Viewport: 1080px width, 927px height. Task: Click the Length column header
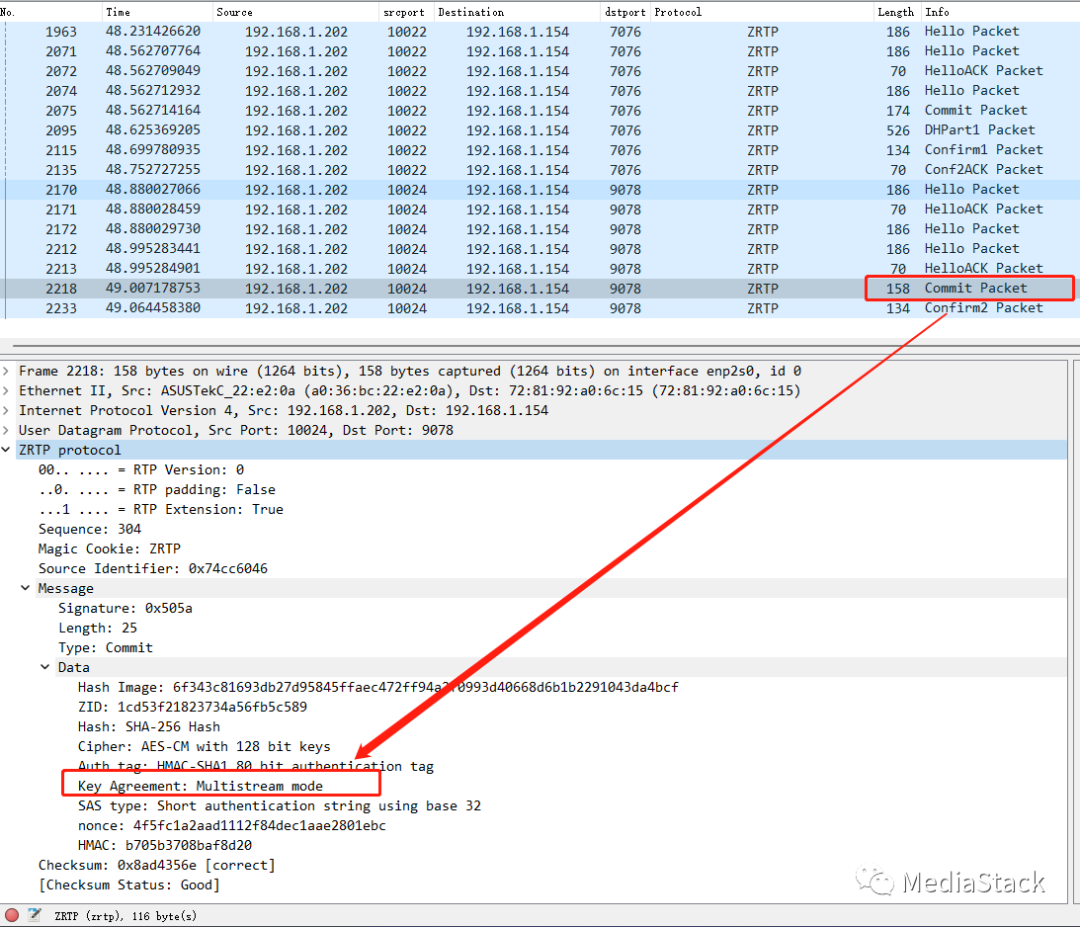click(895, 12)
